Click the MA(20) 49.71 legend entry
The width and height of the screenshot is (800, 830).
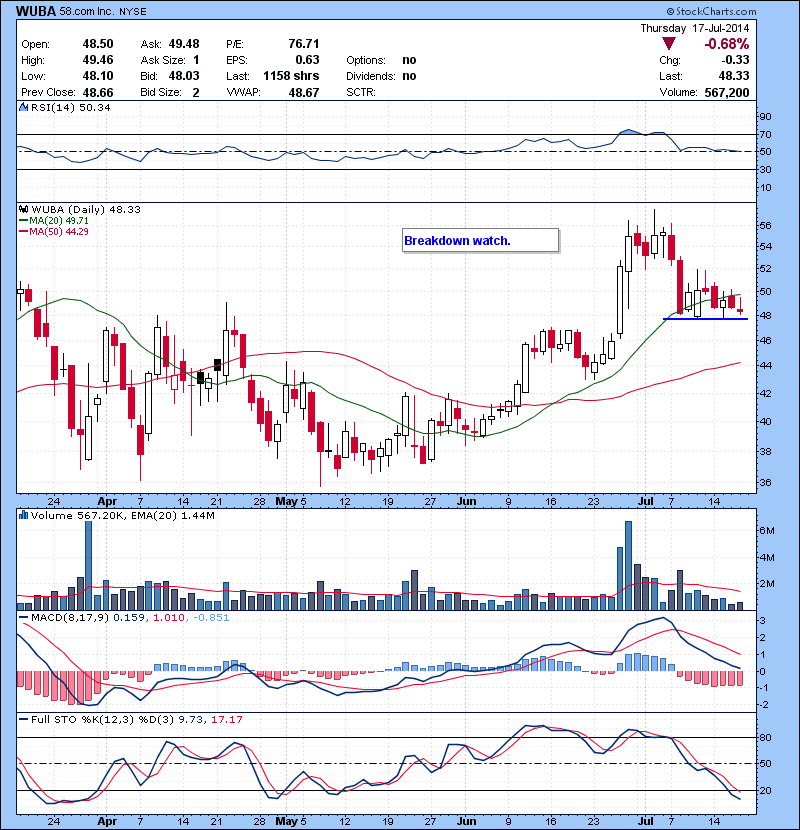click(54, 220)
